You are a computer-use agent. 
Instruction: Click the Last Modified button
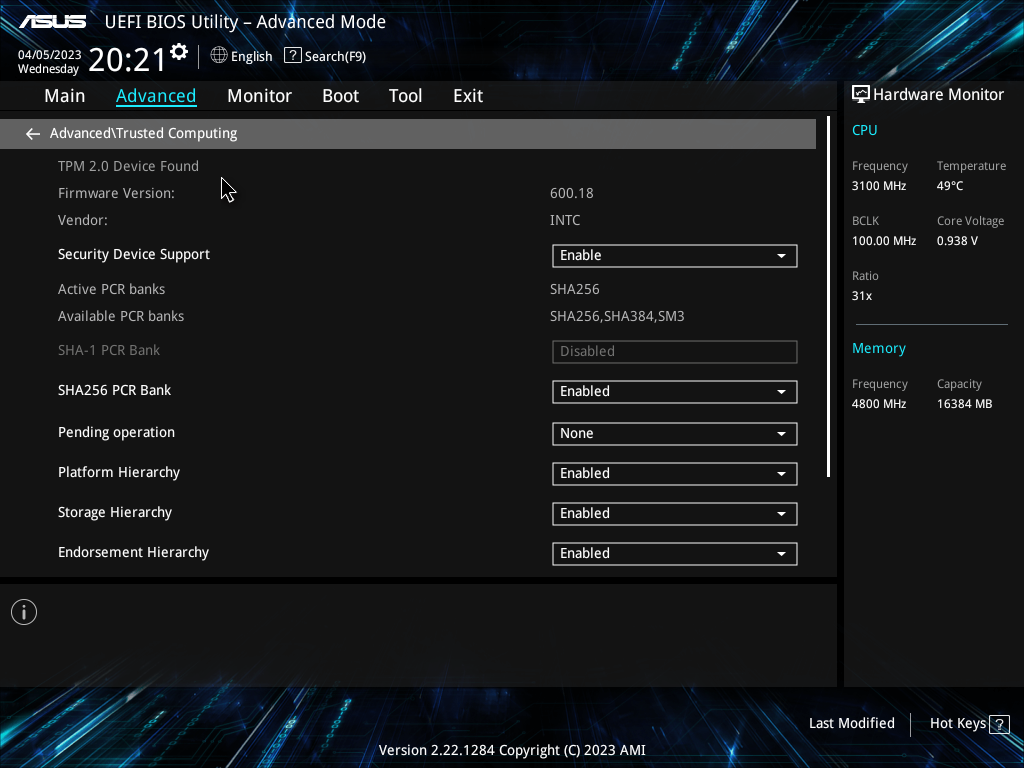click(x=851, y=723)
